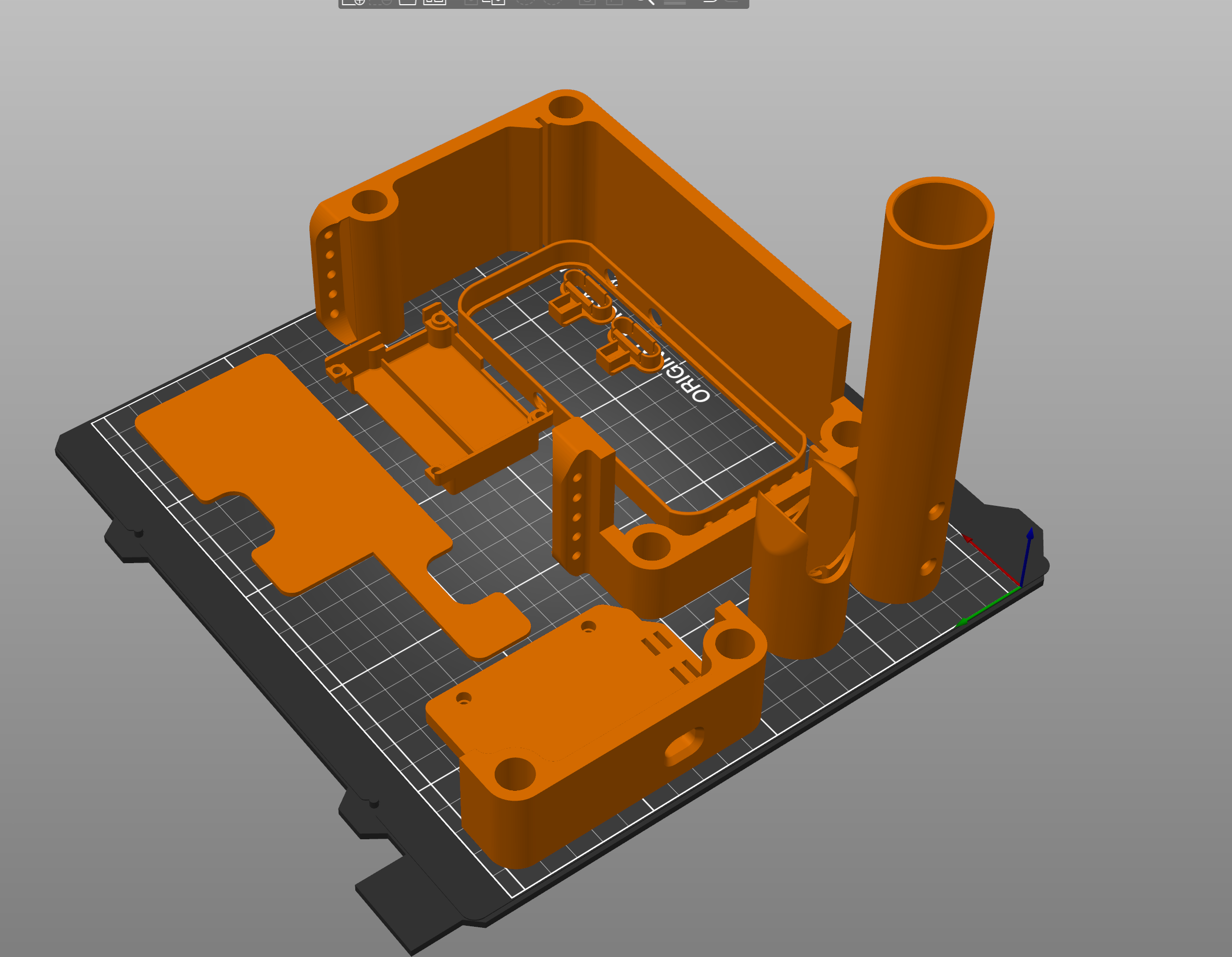
Task: Click the Delete all objects icon
Action: click(x=408, y=1)
